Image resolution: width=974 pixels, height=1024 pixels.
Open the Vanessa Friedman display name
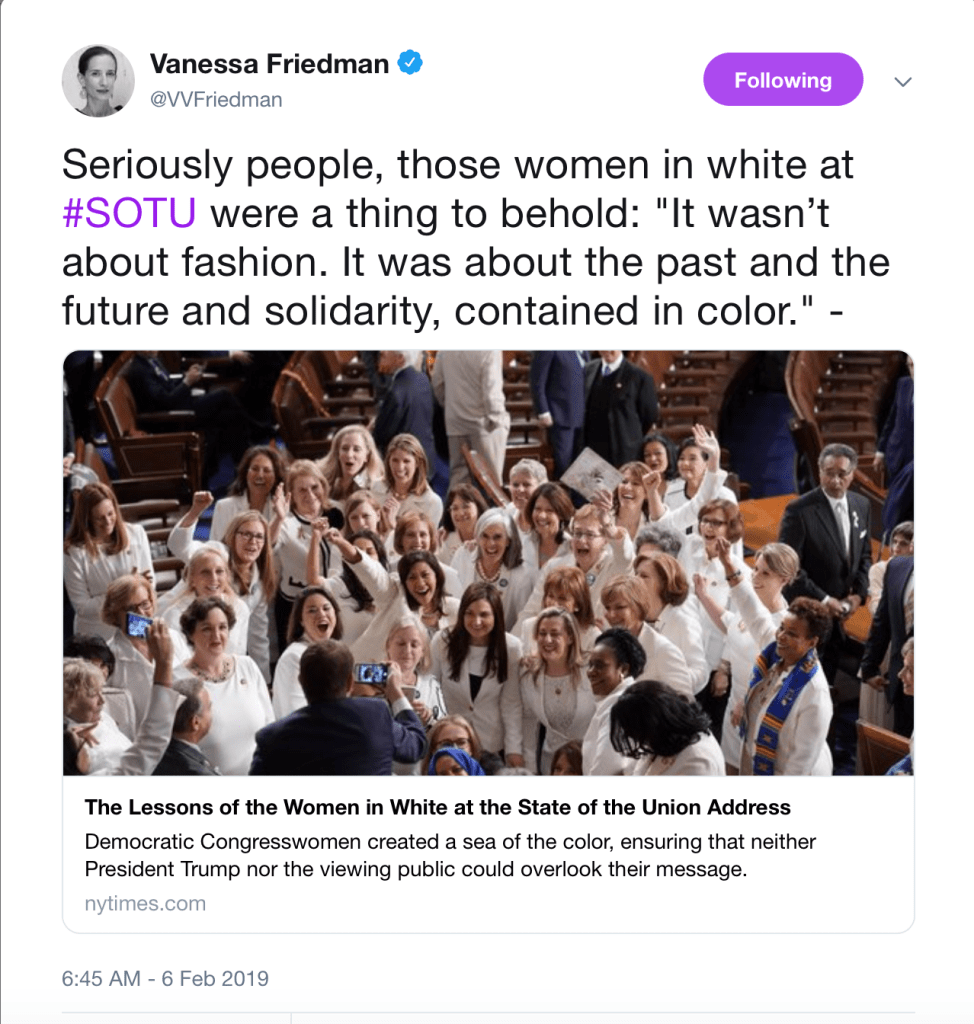(x=269, y=64)
